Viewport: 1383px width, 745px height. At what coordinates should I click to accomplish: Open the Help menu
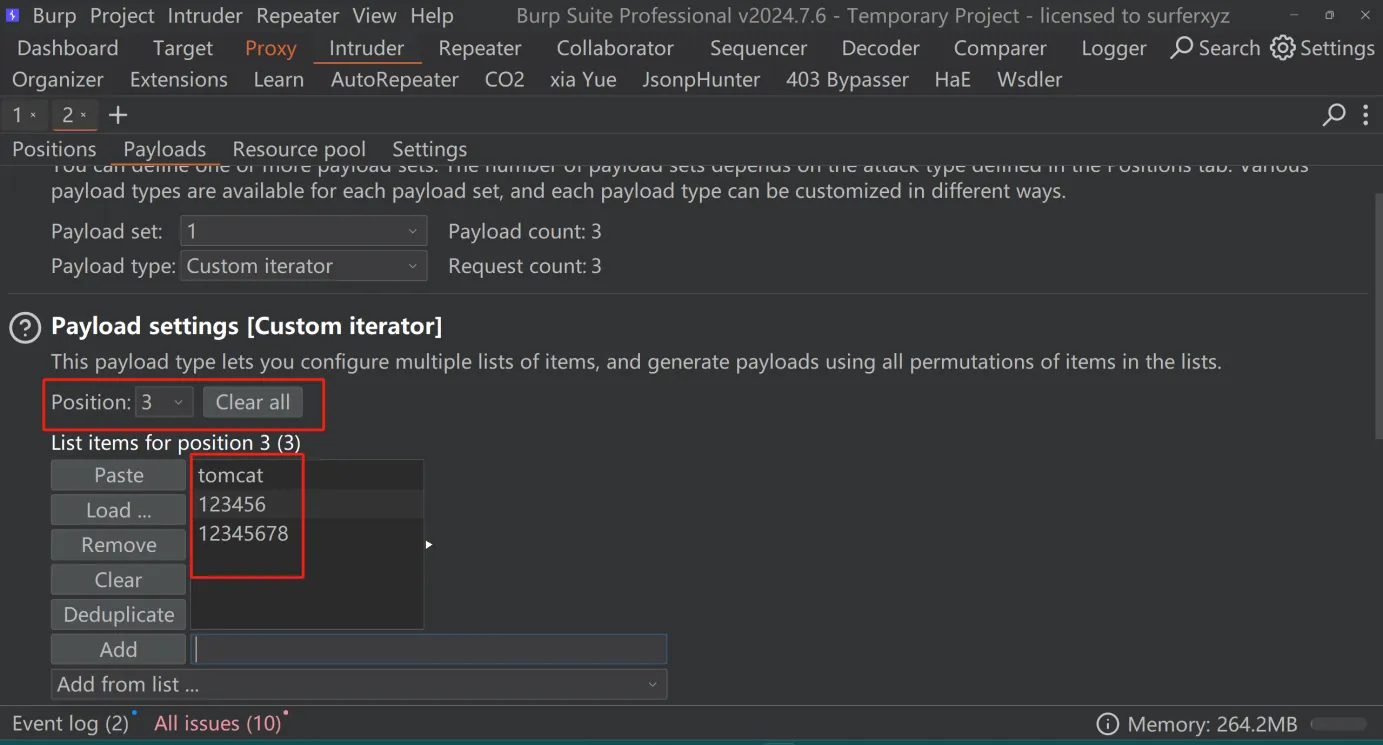432,16
